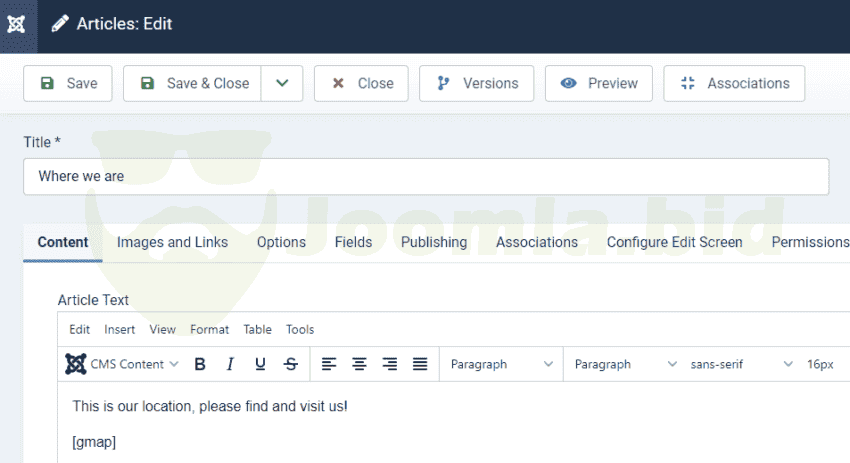The image size is (850, 463).
Task: Justify the article text
Action: (420, 365)
